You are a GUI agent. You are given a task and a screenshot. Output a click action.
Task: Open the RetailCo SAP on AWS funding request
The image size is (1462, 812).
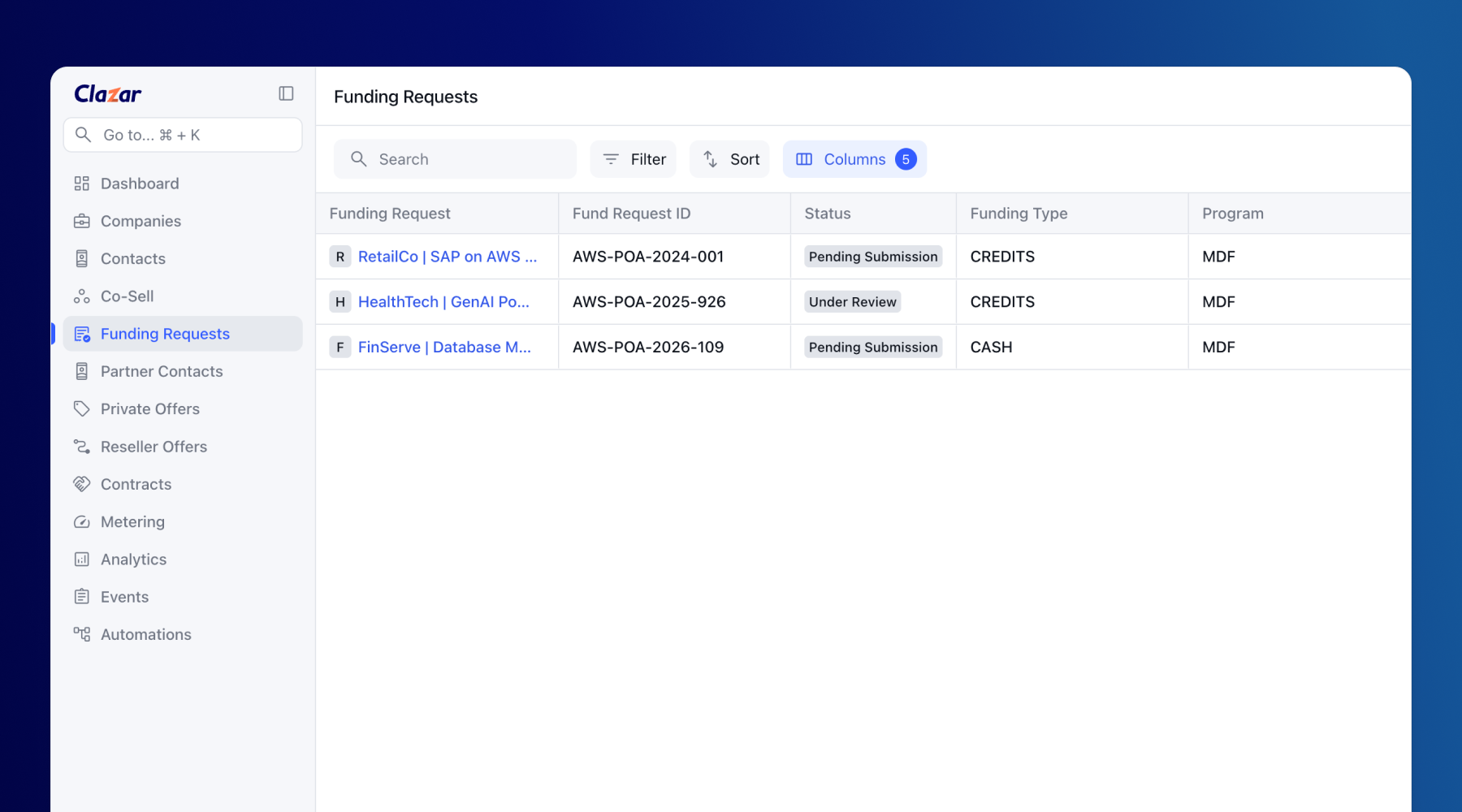click(x=448, y=257)
